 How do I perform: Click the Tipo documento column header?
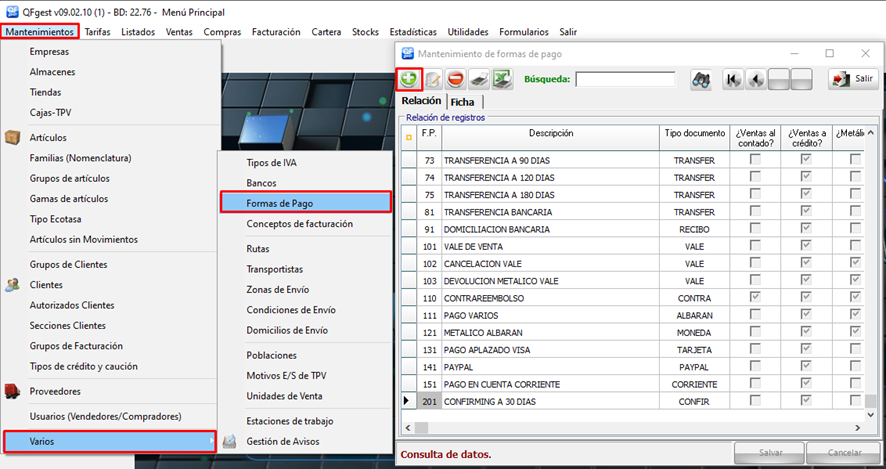[694, 137]
